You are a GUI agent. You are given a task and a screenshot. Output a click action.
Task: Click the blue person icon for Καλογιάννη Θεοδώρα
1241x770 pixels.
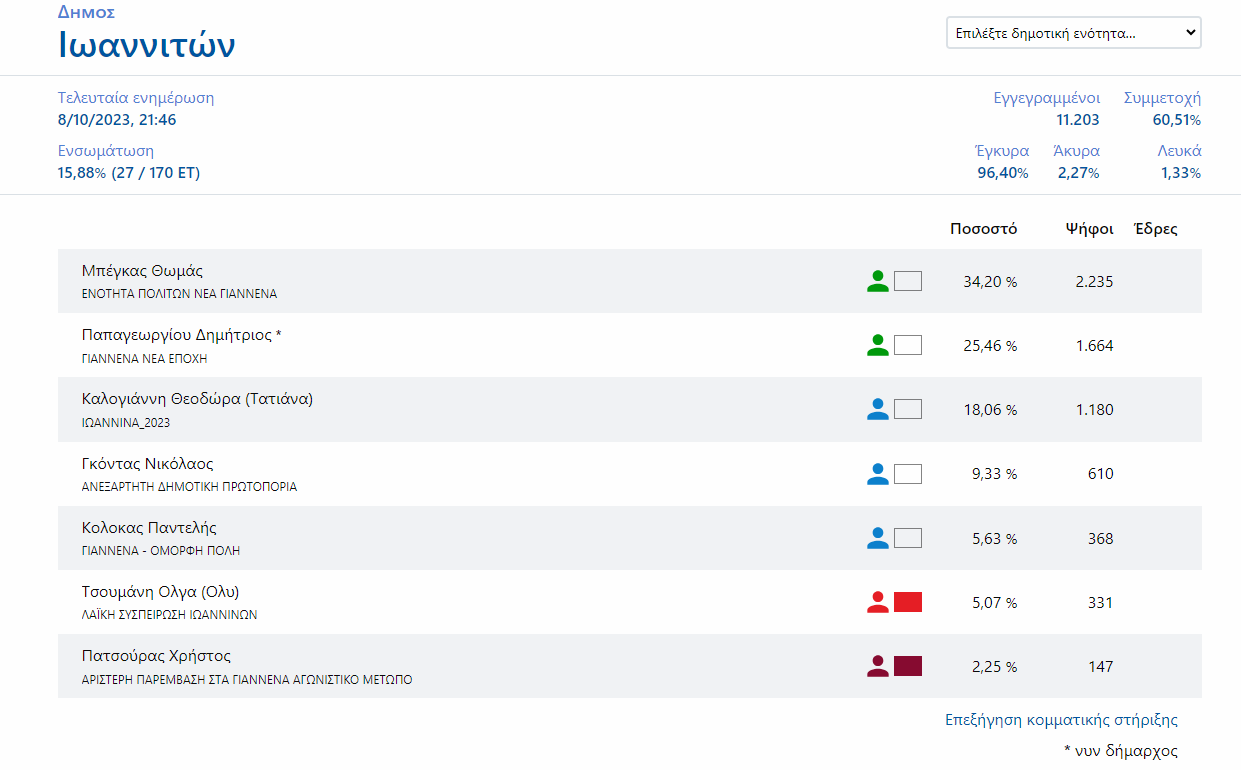coord(877,409)
